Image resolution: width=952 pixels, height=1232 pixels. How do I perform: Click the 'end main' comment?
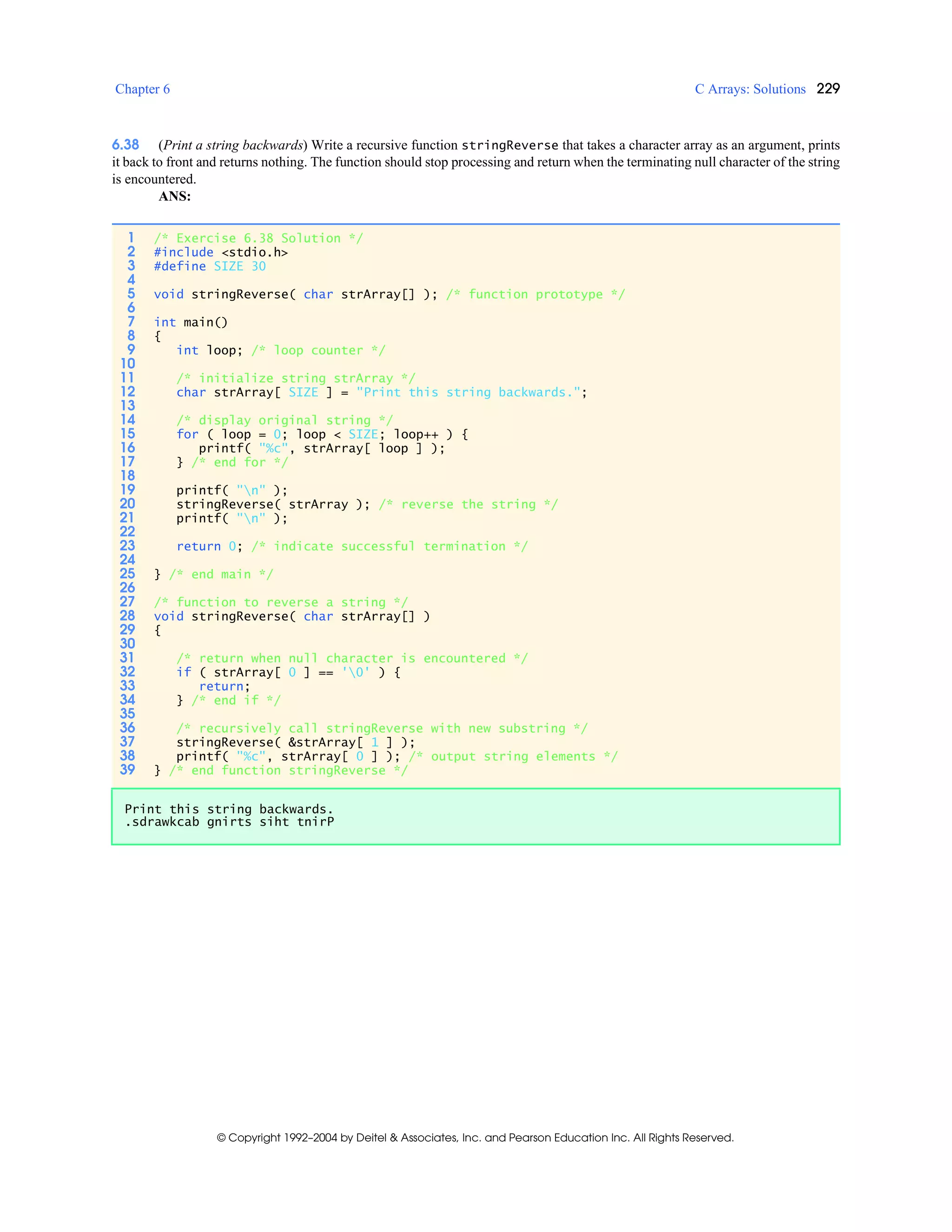click(221, 574)
